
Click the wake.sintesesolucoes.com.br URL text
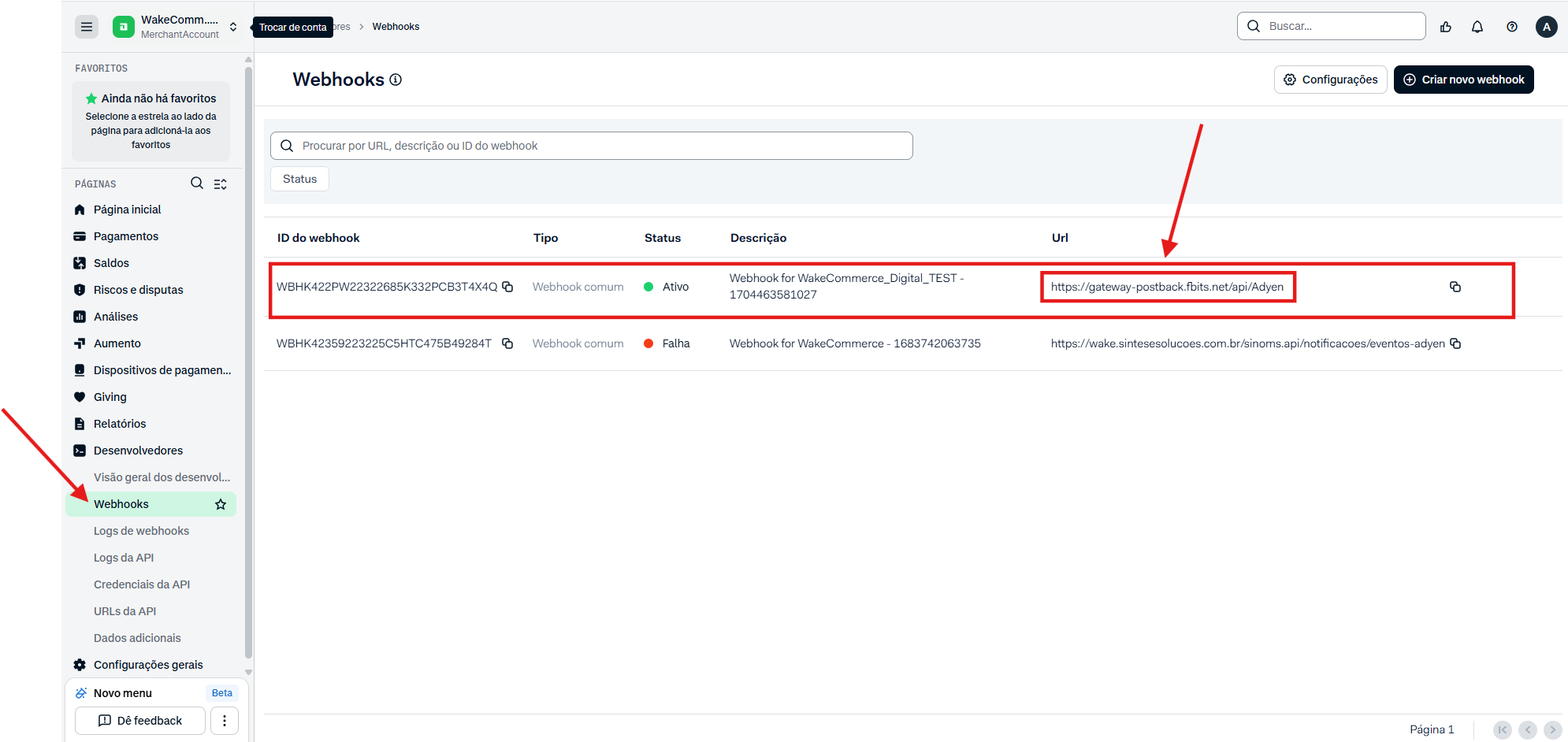click(1248, 343)
